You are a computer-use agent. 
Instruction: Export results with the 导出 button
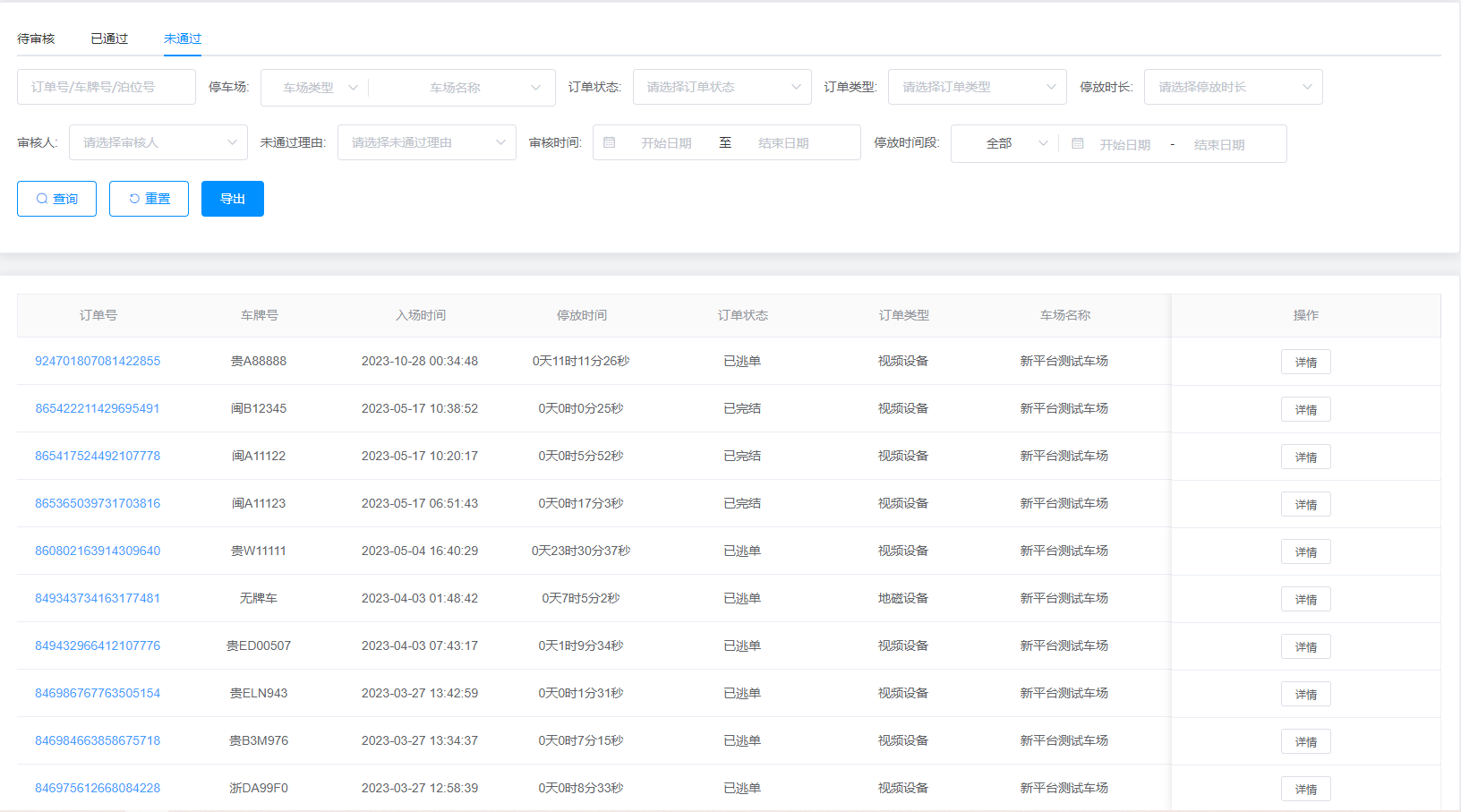click(233, 199)
